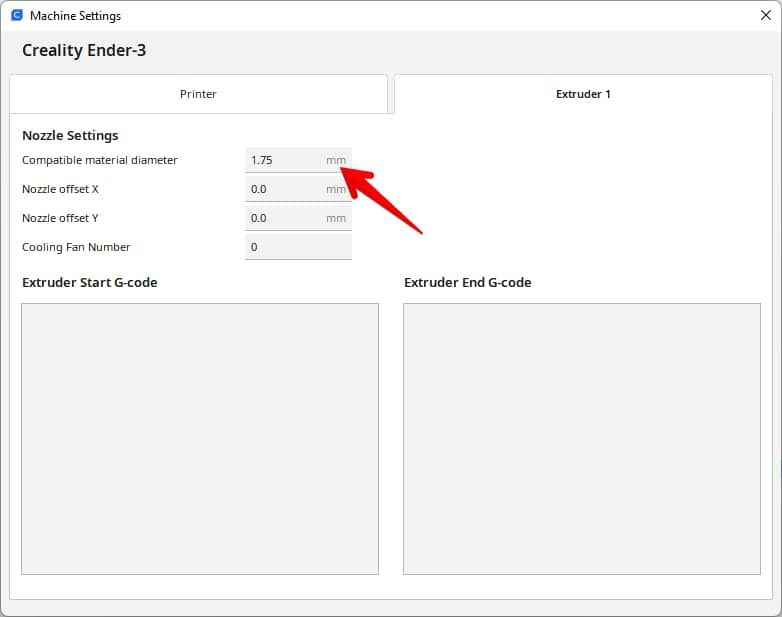Select the Extruder 1 tab
The image size is (782, 617).
pyautogui.click(x=583, y=94)
